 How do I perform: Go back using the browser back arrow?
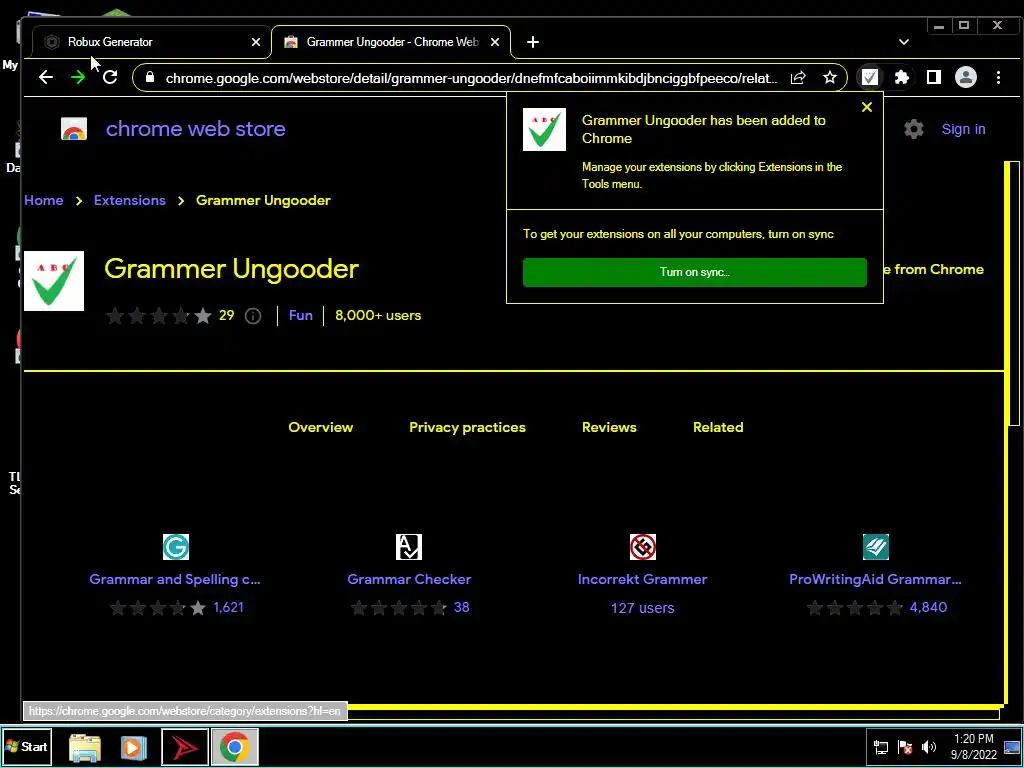click(46, 78)
